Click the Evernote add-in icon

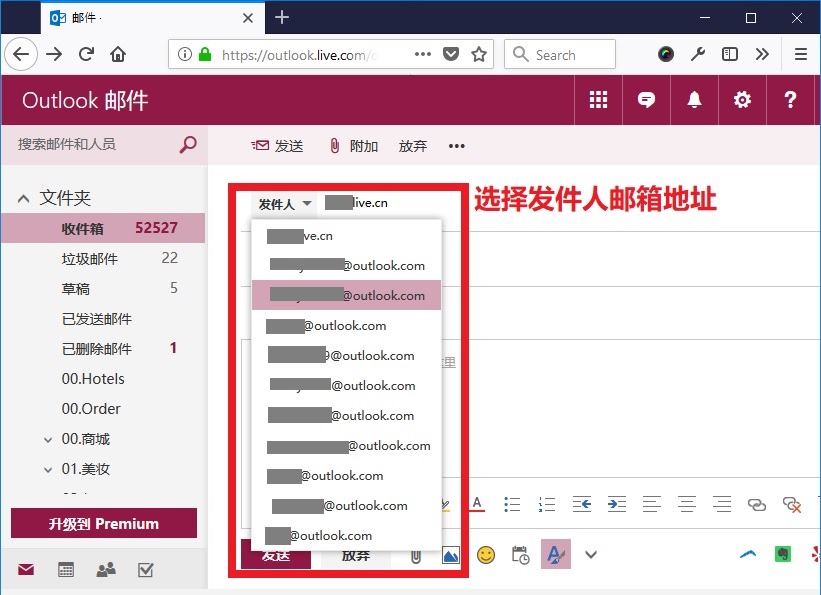[x=783, y=554]
